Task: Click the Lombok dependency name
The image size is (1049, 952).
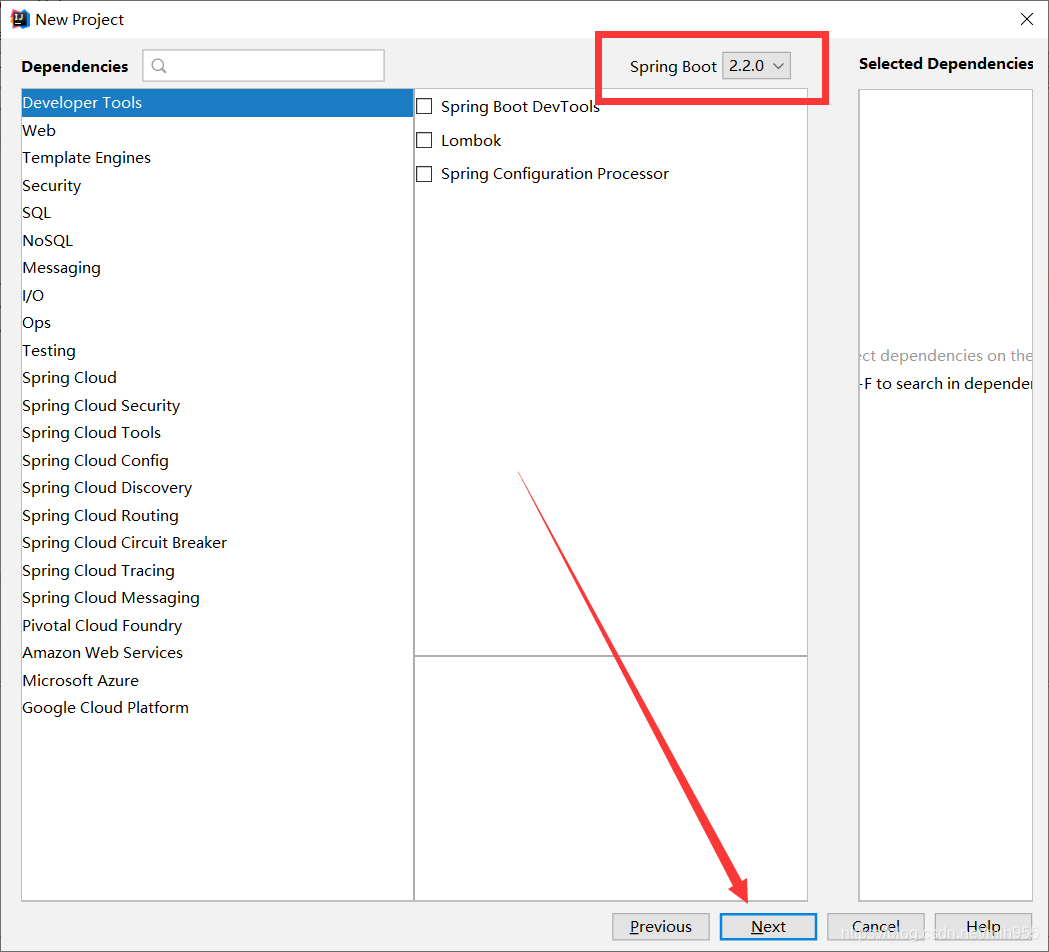Action: point(471,140)
